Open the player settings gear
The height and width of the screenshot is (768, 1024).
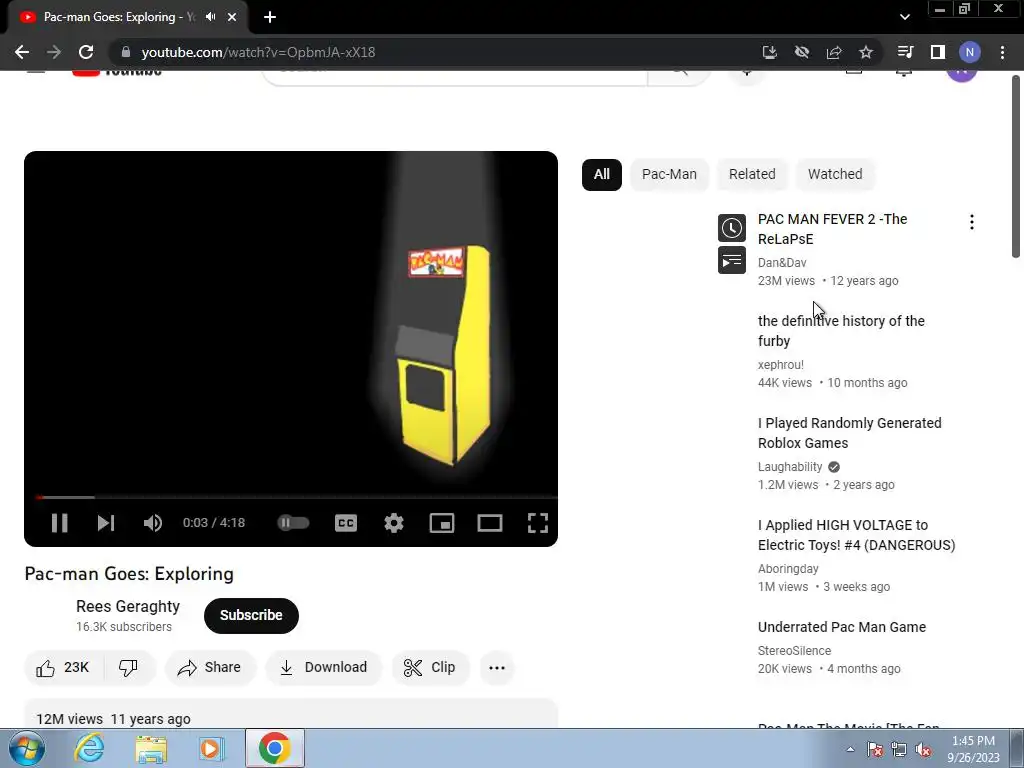click(394, 522)
